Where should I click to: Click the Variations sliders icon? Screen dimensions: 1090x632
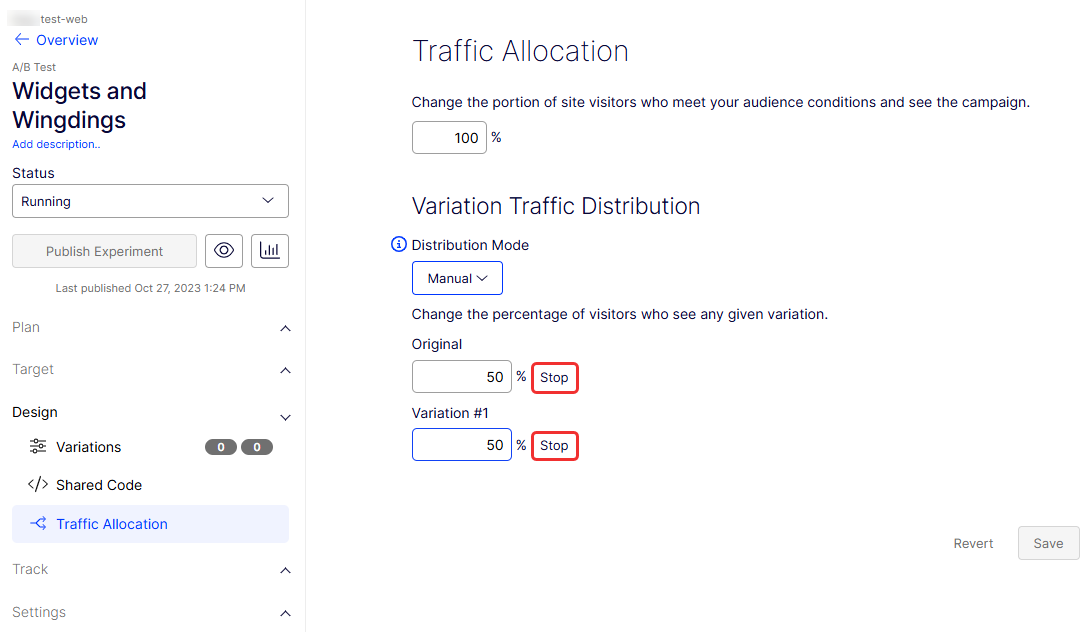(38, 447)
